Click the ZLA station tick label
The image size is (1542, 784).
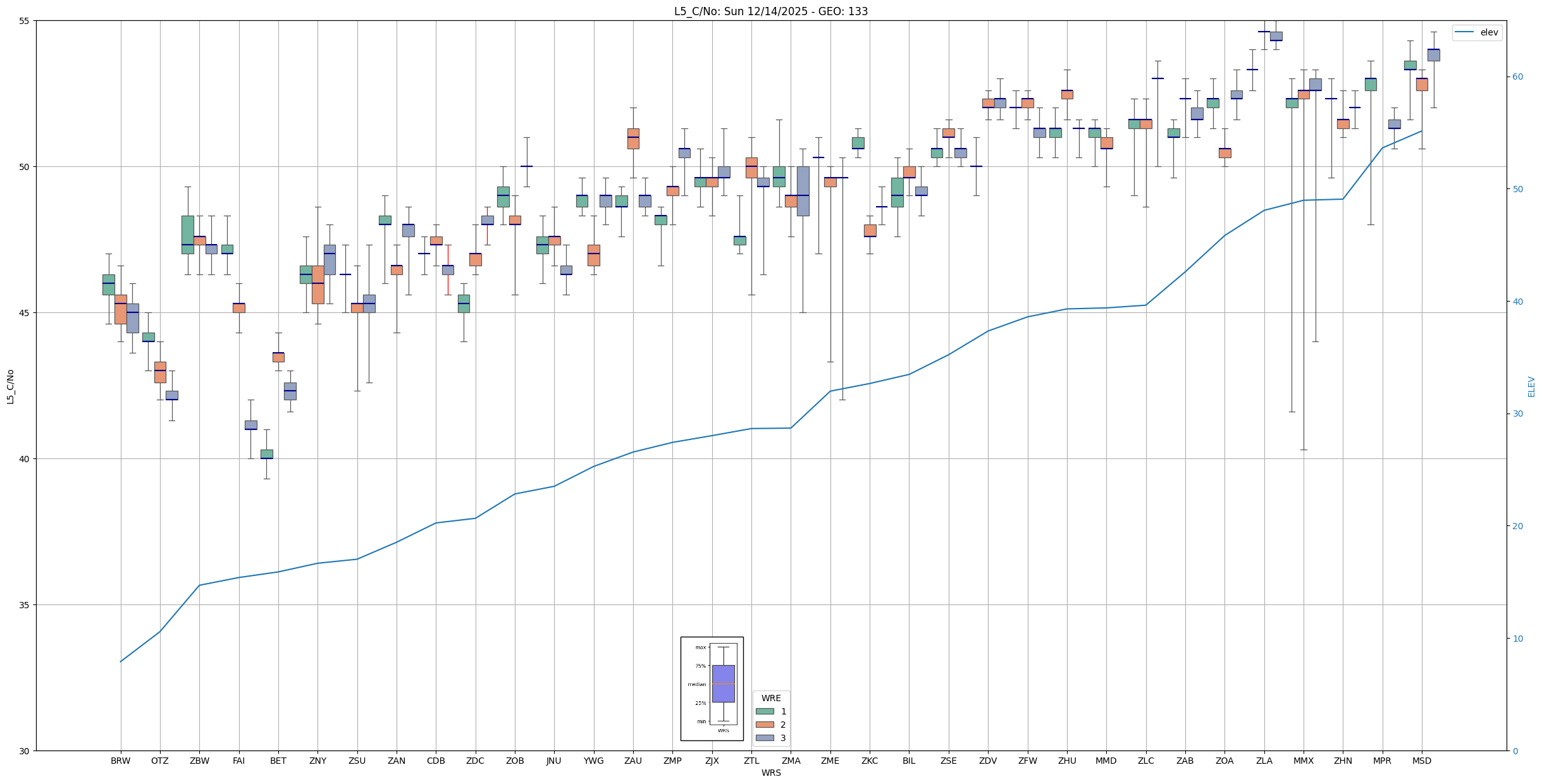[1264, 761]
